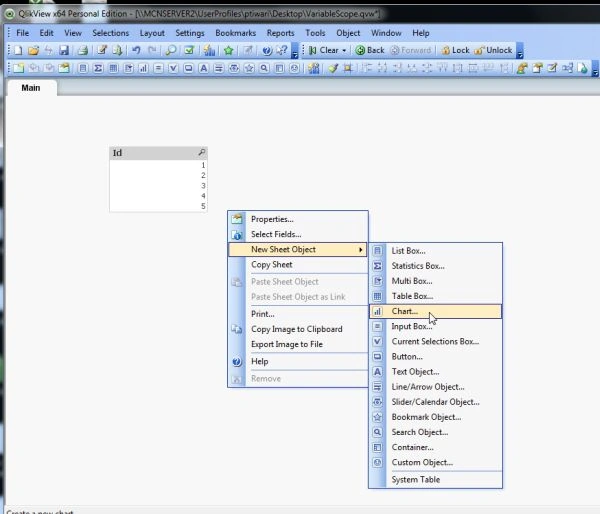The width and height of the screenshot is (600, 514).
Task: Click the Lock selections button
Action: 455,51
